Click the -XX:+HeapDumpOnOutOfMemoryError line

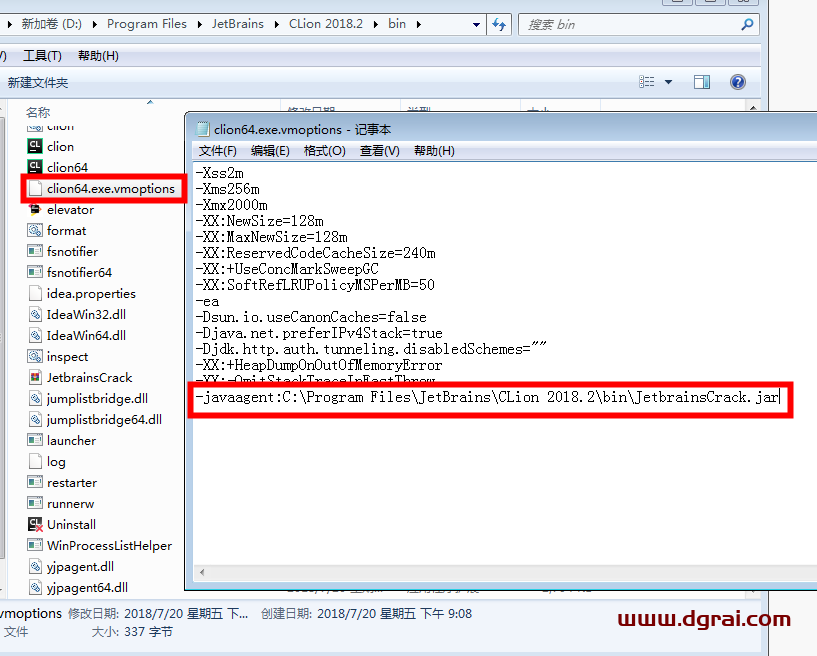(x=319, y=365)
